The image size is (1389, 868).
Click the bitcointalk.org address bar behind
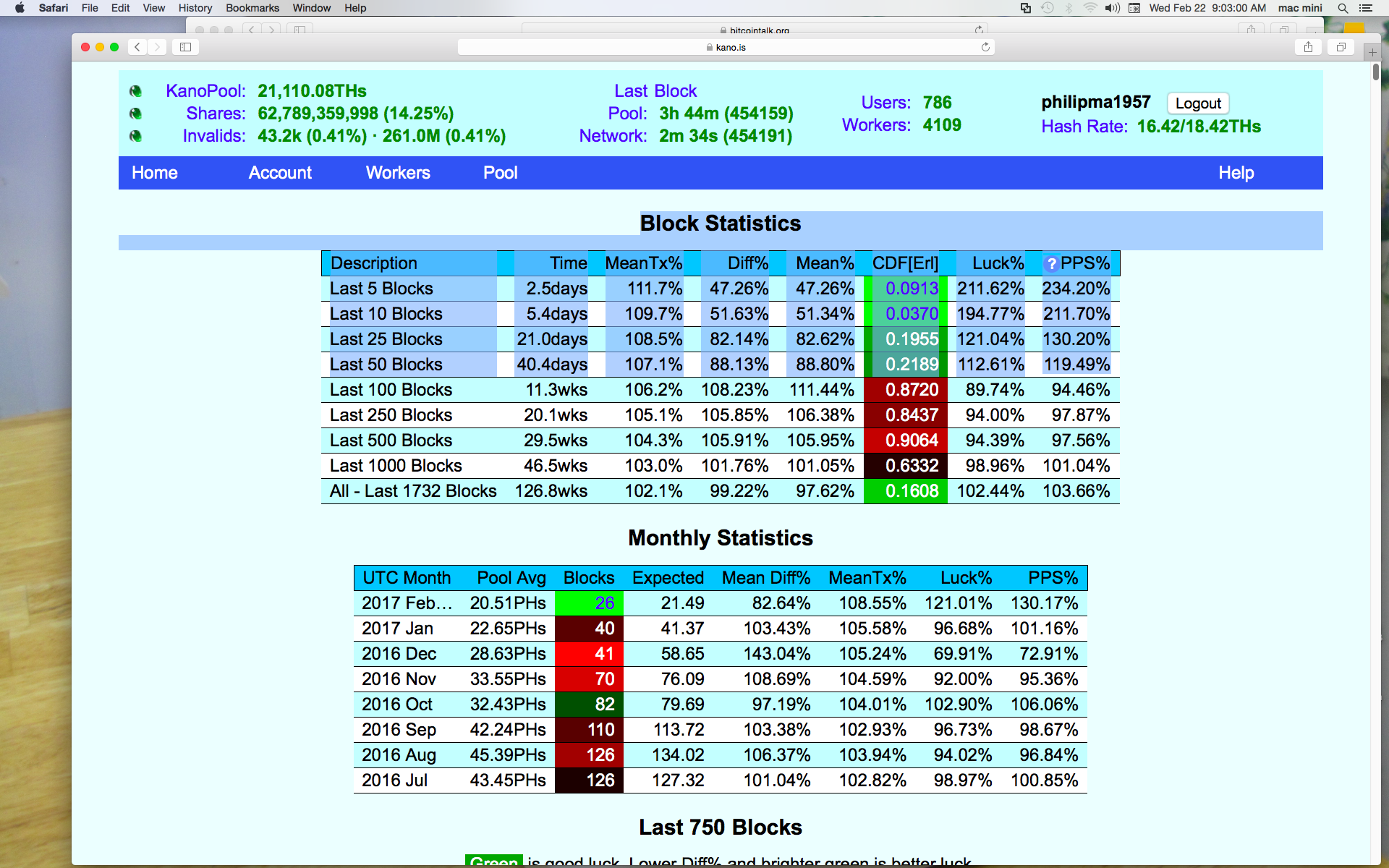(754, 30)
